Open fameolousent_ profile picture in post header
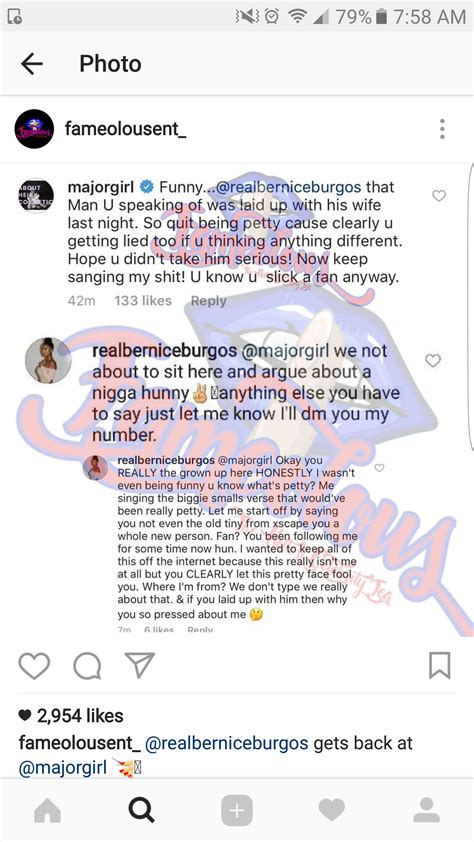Image resolution: width=474 pixels, height=842 pixels. [x=34, y=129]
